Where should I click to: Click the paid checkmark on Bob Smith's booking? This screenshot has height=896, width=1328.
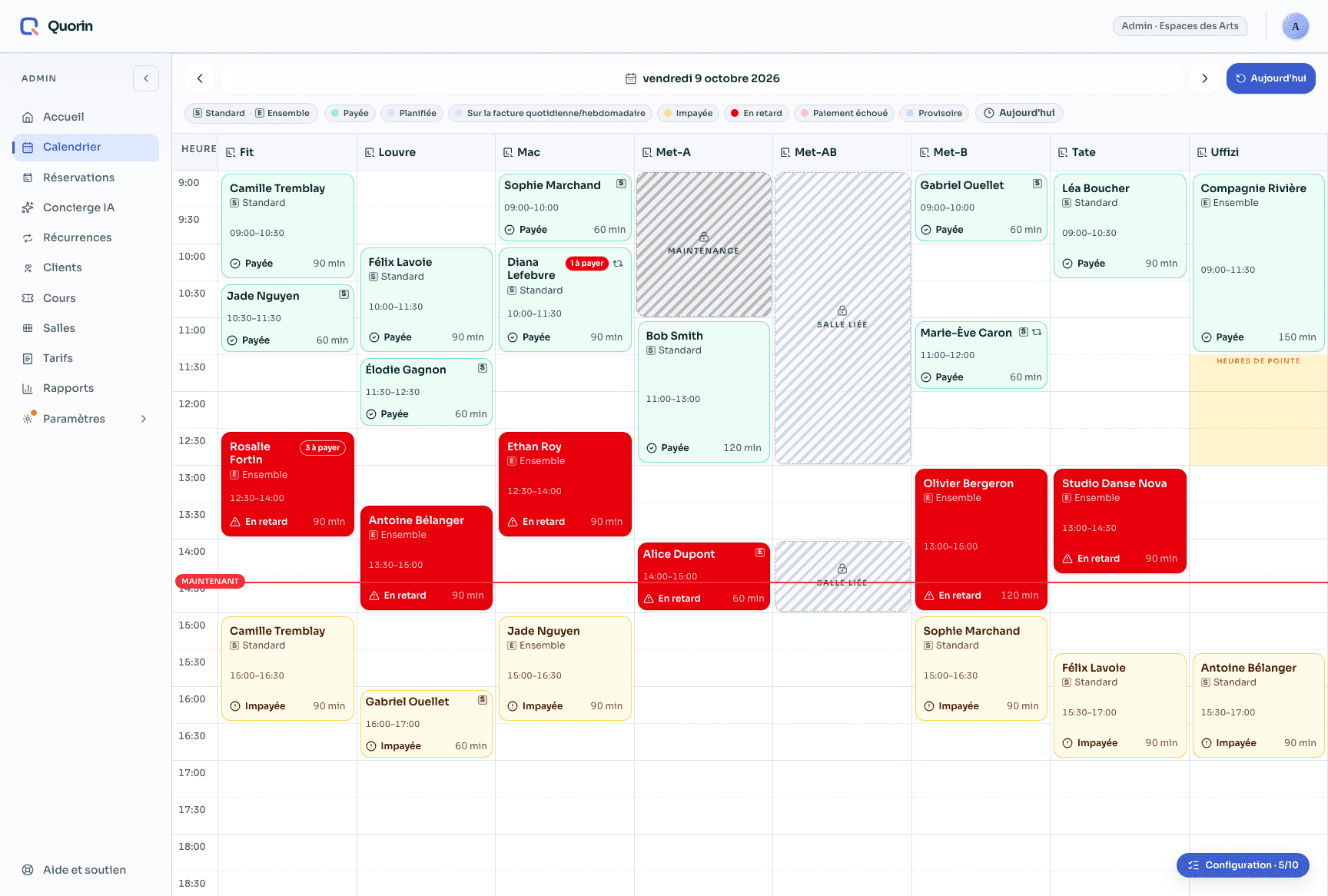pyautogui.click(x=652, y=448)
